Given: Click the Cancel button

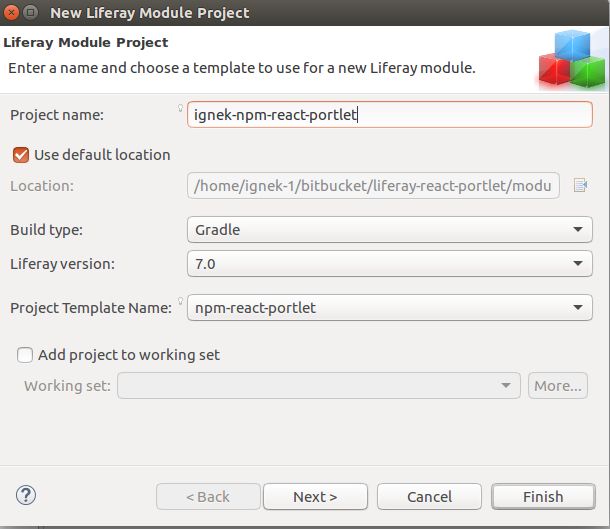Looking at the screenshot, I should coord(429,497).
